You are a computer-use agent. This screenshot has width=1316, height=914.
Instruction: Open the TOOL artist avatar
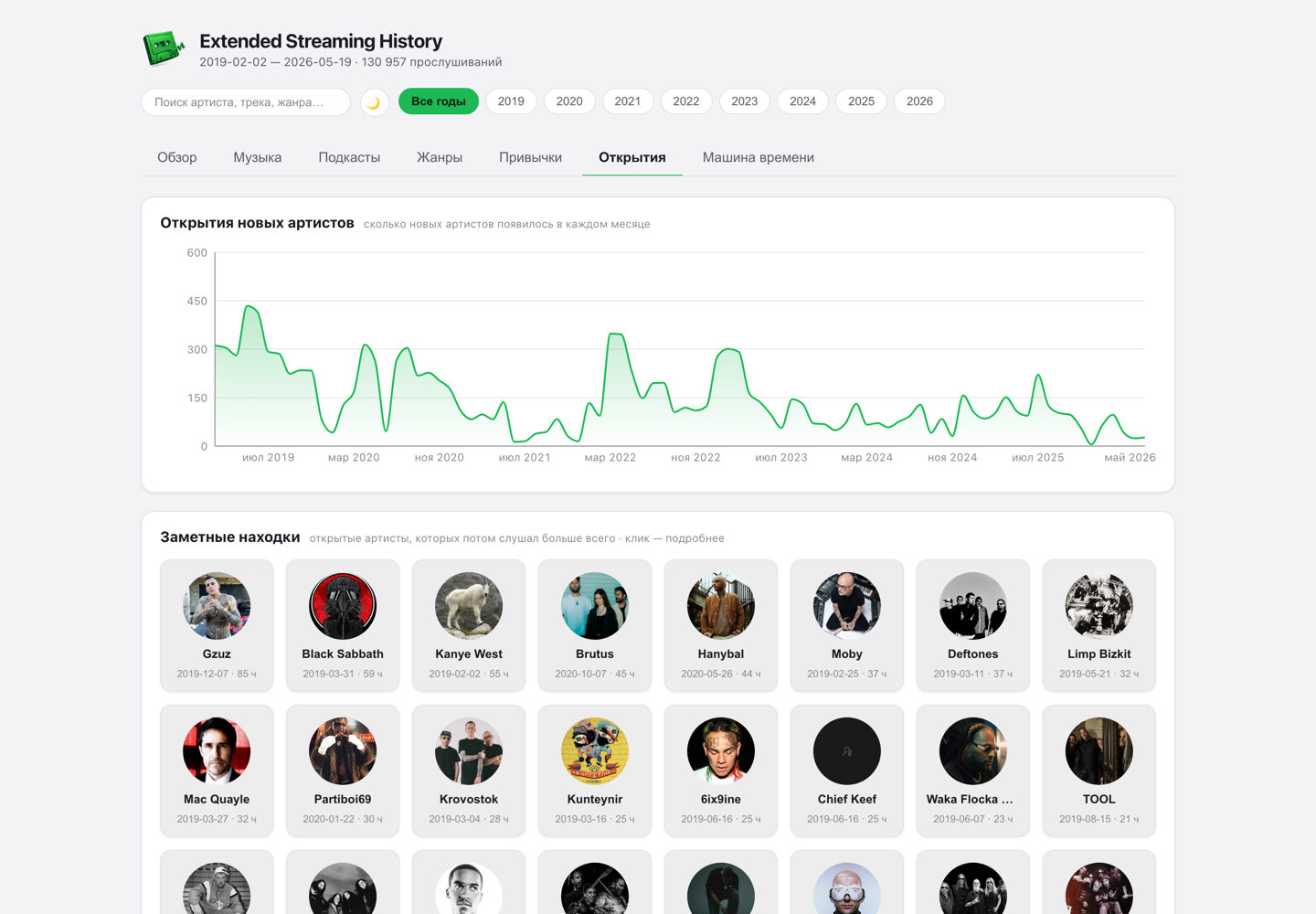[1099, 751]
